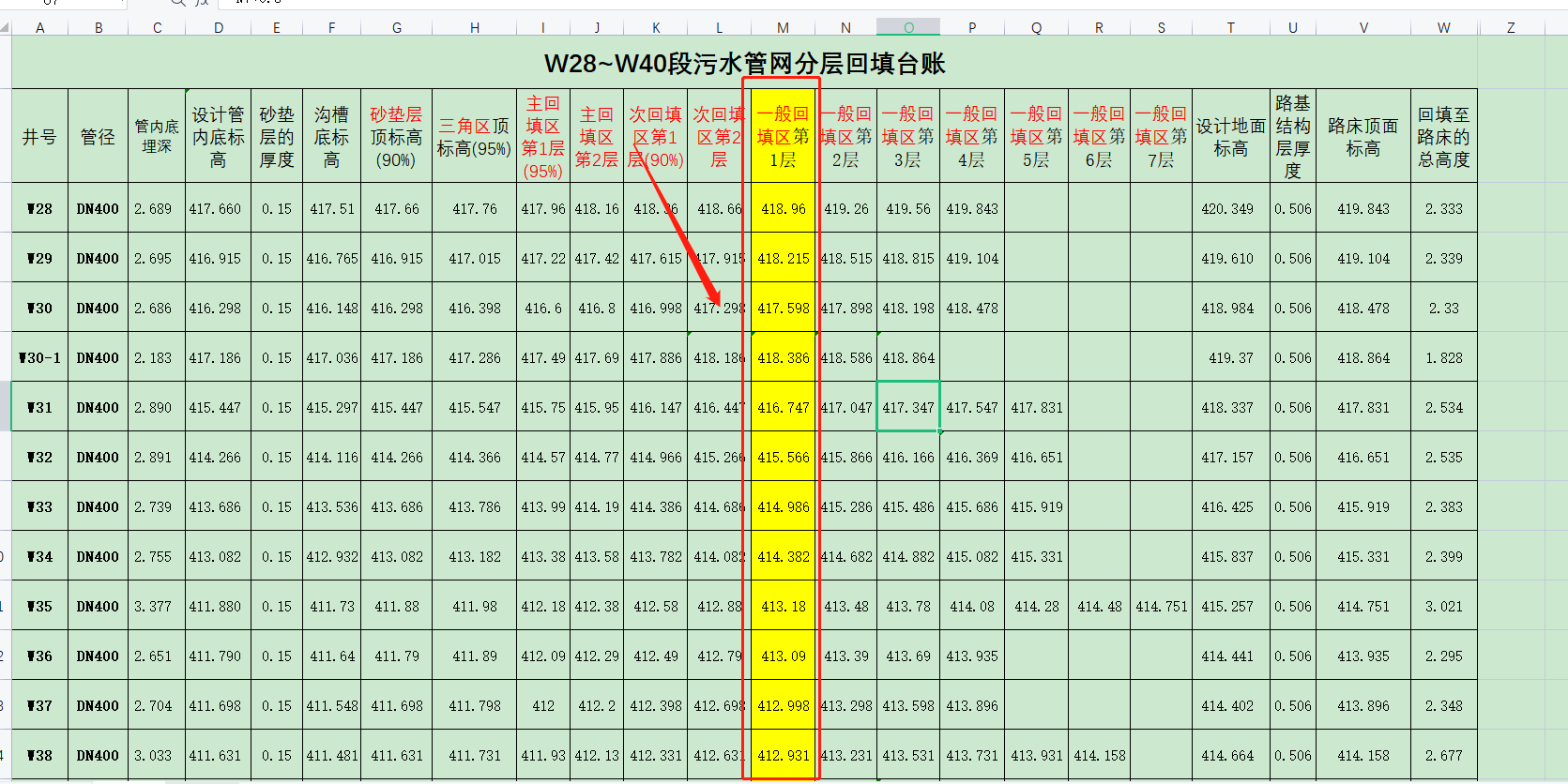Click the cell with value 419.26
The width and height of the screenshot is (1568, 784).
pos(845,208)
